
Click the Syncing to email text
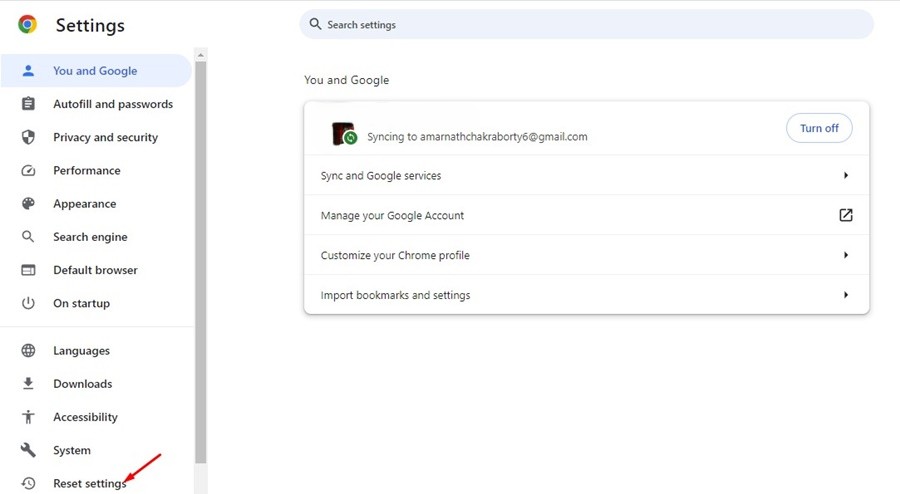(x=477, y=137)
